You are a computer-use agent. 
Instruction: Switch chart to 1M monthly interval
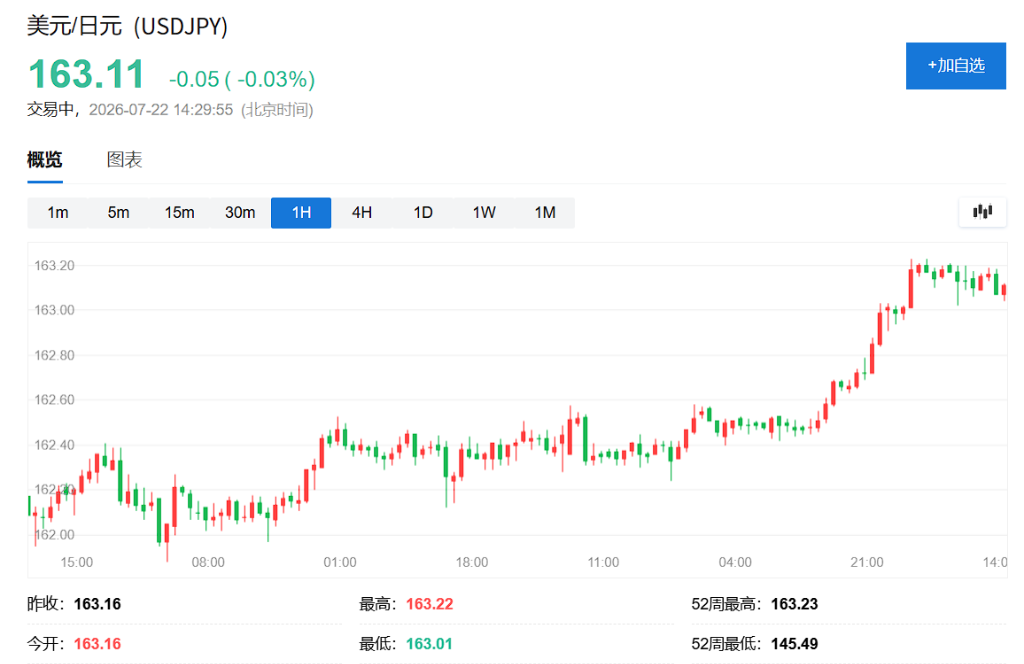point(545,212)
